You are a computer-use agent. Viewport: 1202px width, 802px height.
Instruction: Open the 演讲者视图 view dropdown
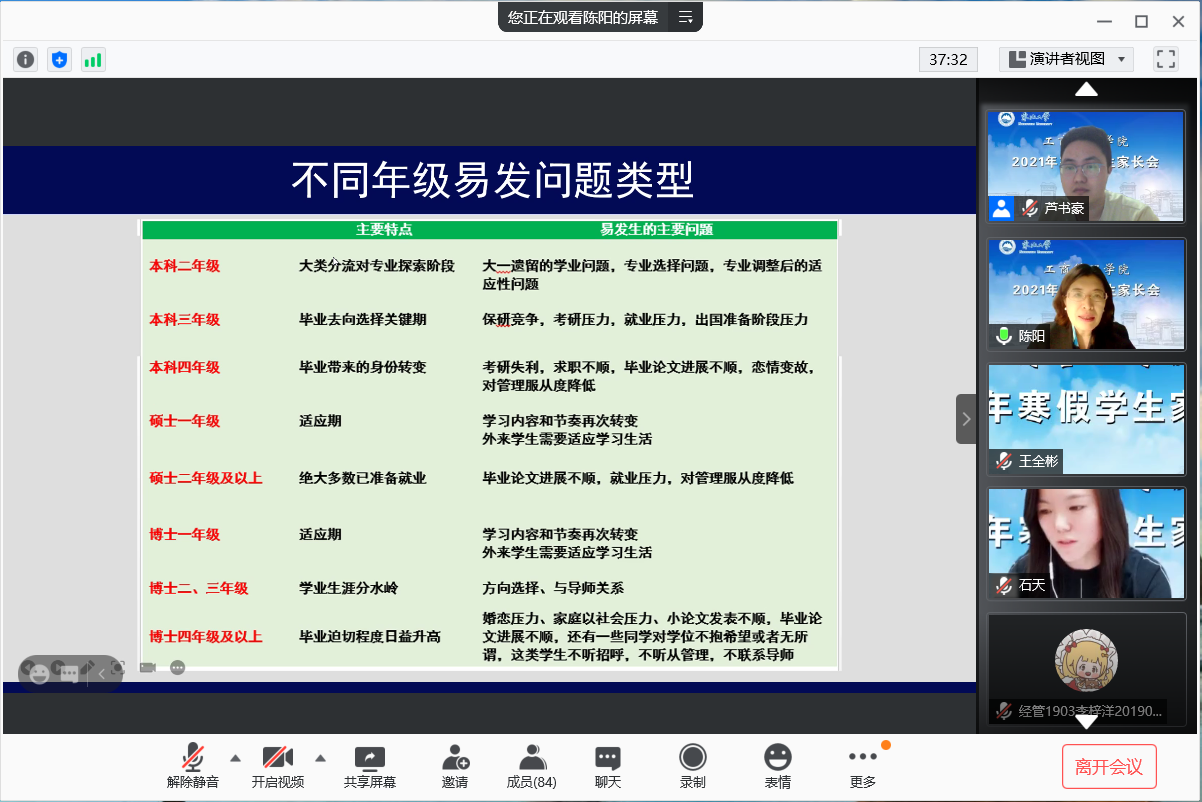coord(1066,59)
